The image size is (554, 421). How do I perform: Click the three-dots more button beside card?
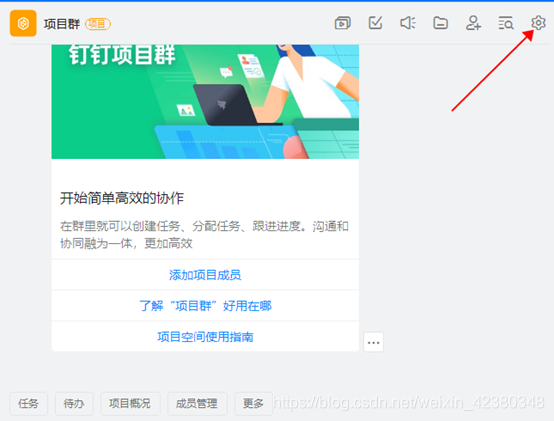click(373, 342)
